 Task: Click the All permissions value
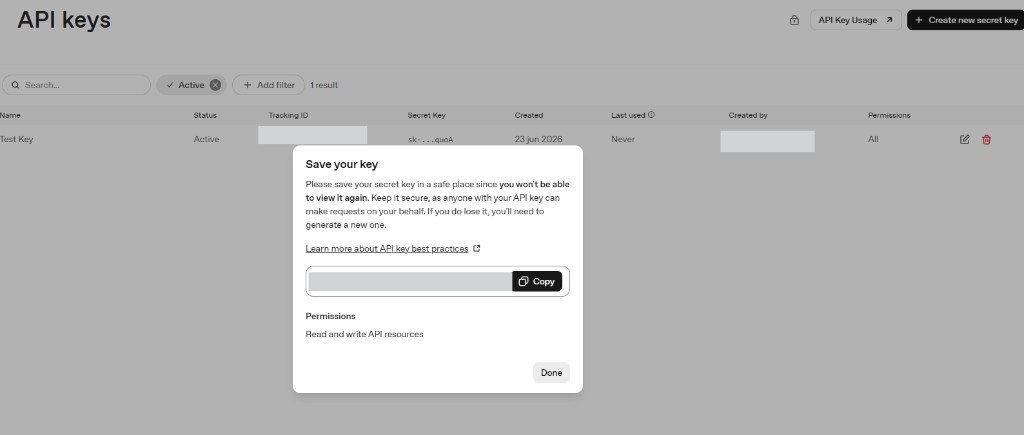tap(873, 139)
